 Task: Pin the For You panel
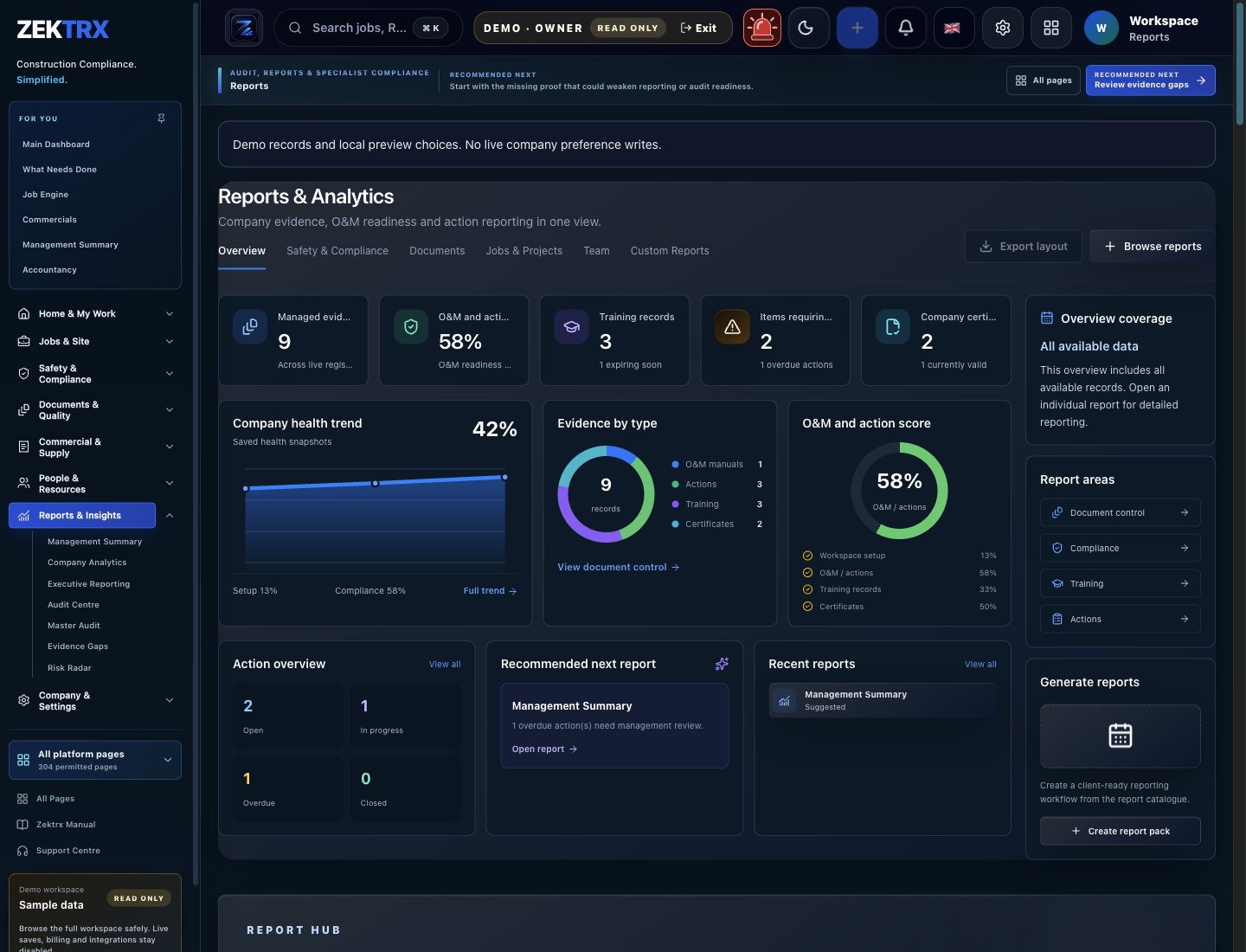[161, 119]
